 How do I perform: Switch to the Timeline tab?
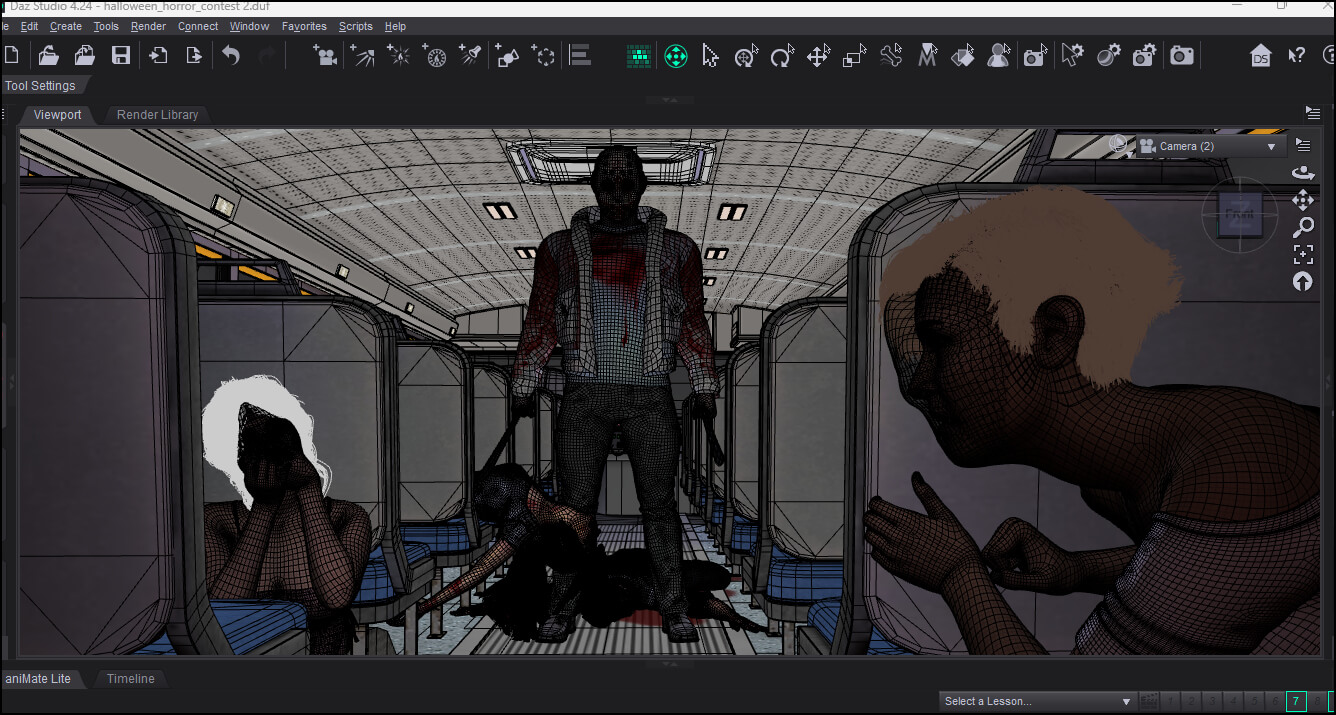(x=131, y=679)
